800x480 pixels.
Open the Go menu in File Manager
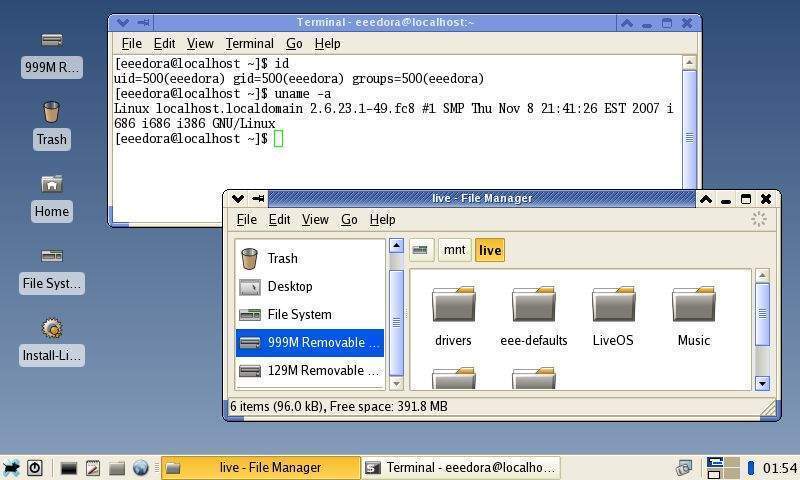click(x=349, y=219)
